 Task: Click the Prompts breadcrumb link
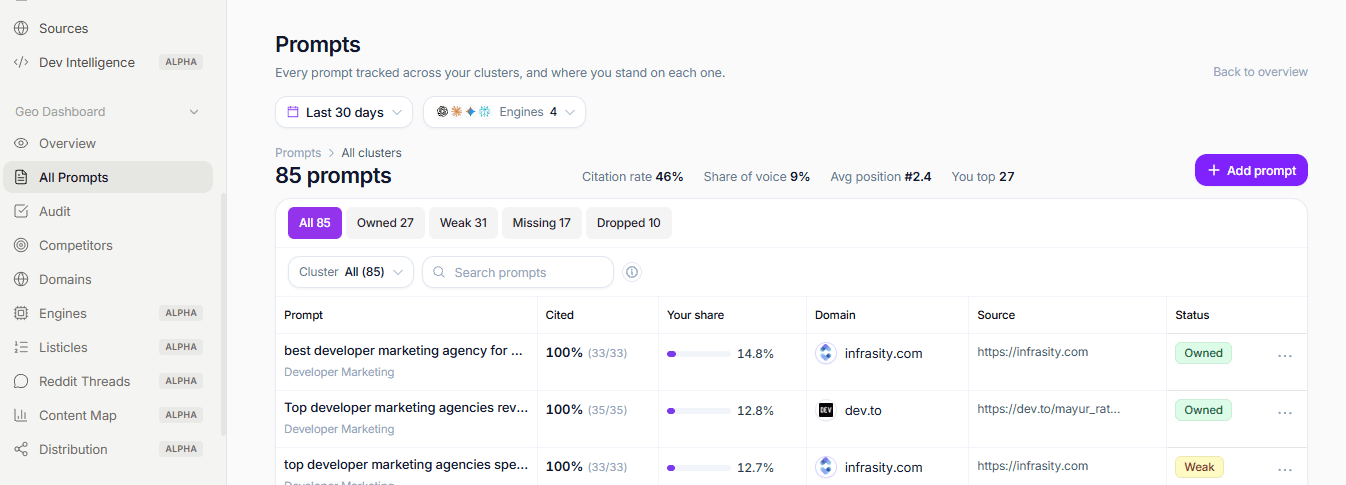pos(298,153)
